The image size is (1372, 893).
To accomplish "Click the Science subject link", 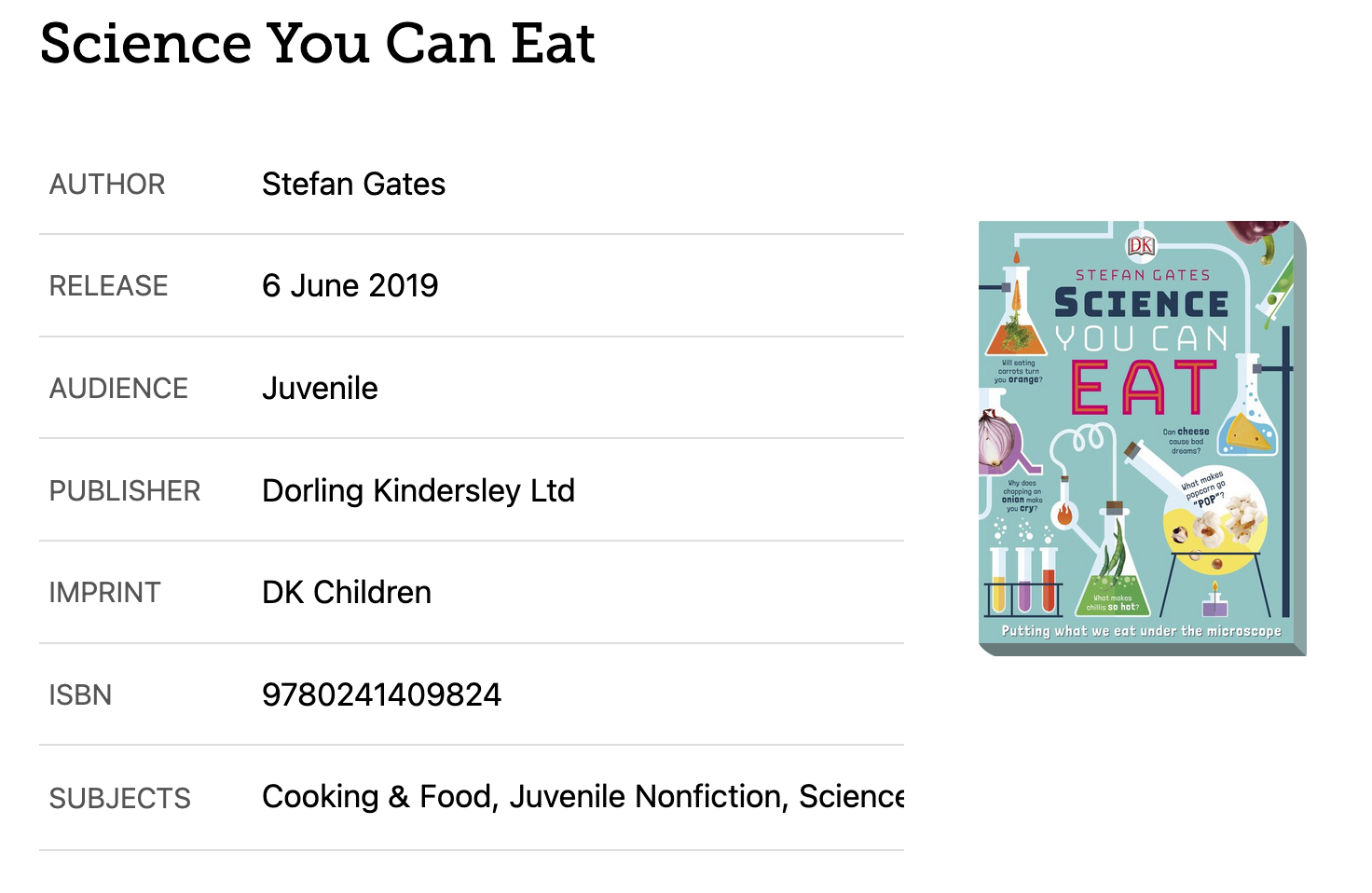I will pos(851,796).
